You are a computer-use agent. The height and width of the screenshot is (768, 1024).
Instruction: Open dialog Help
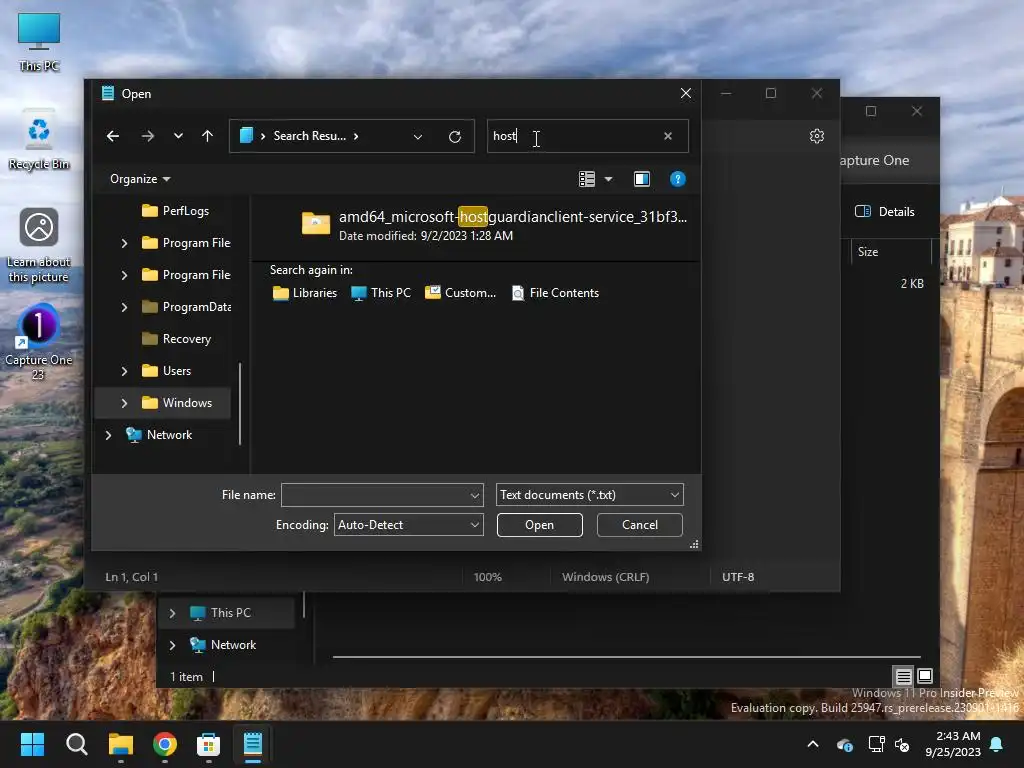pyautogui.click(x=677, y=179)
